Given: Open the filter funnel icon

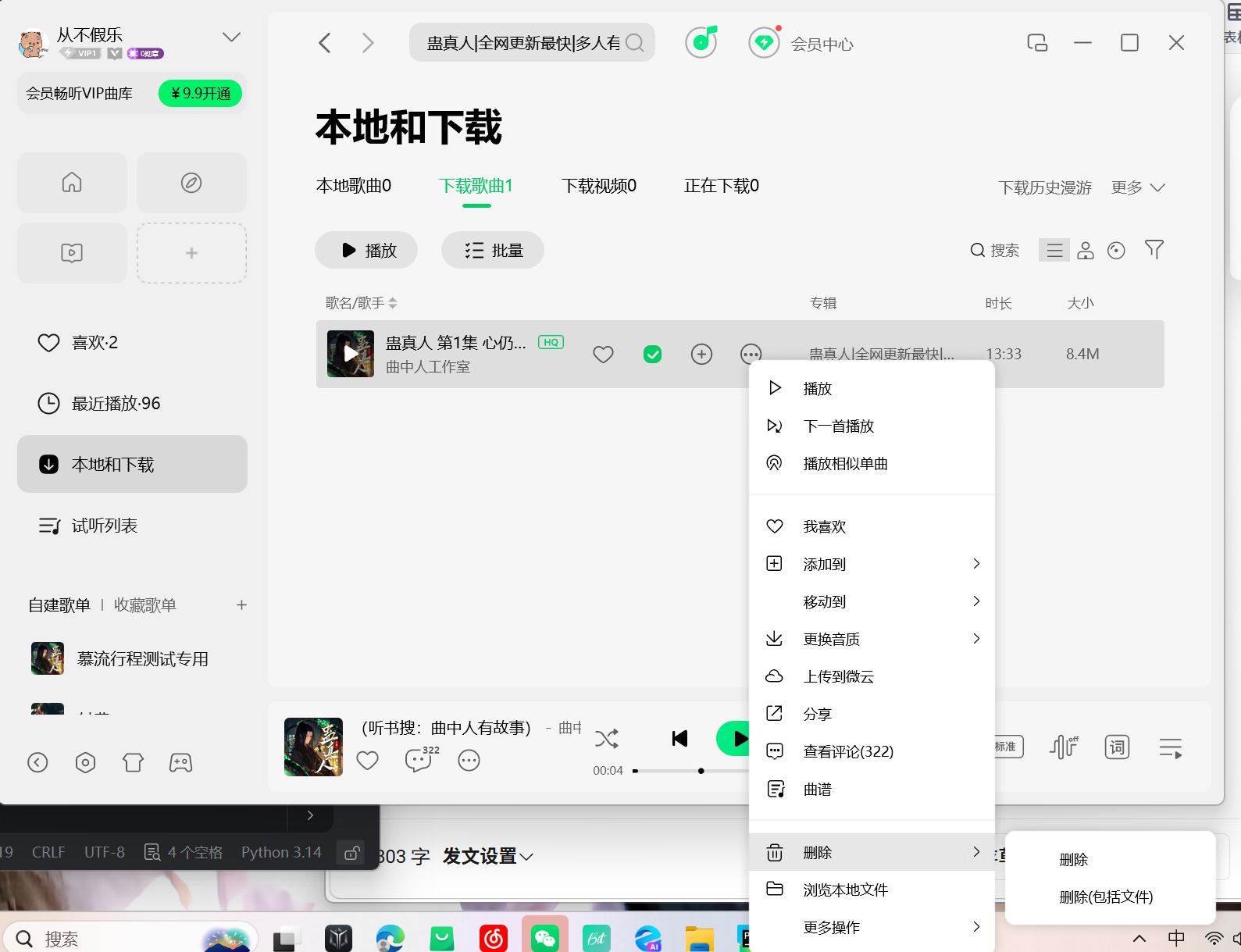Looking at the screenshot, I should point(1154,249).
